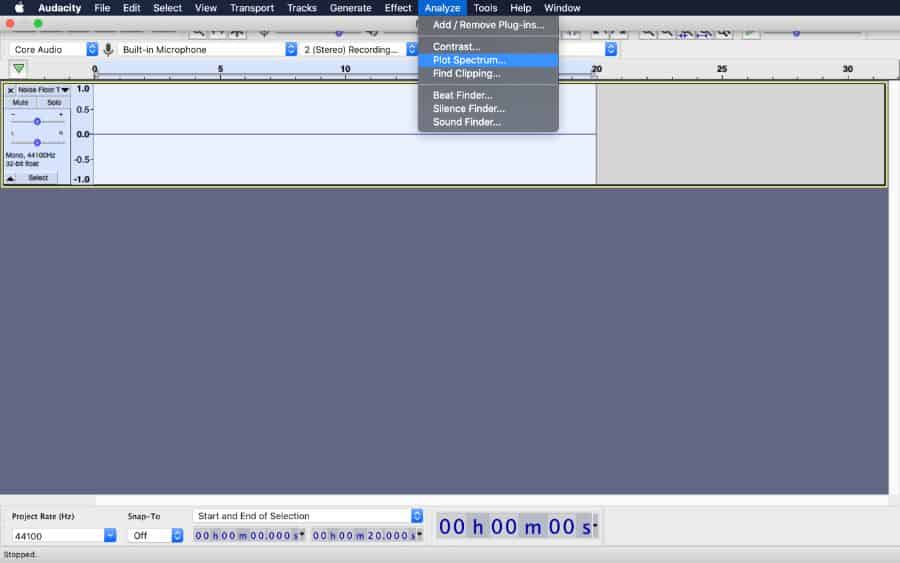Open the Effect menu
The height and width of the screenshot is (563, 900).
point(398,8)
